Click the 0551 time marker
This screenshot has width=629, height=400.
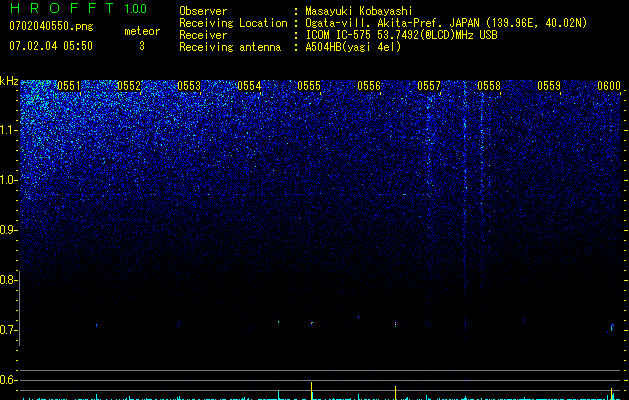click(x=69, y=86)
